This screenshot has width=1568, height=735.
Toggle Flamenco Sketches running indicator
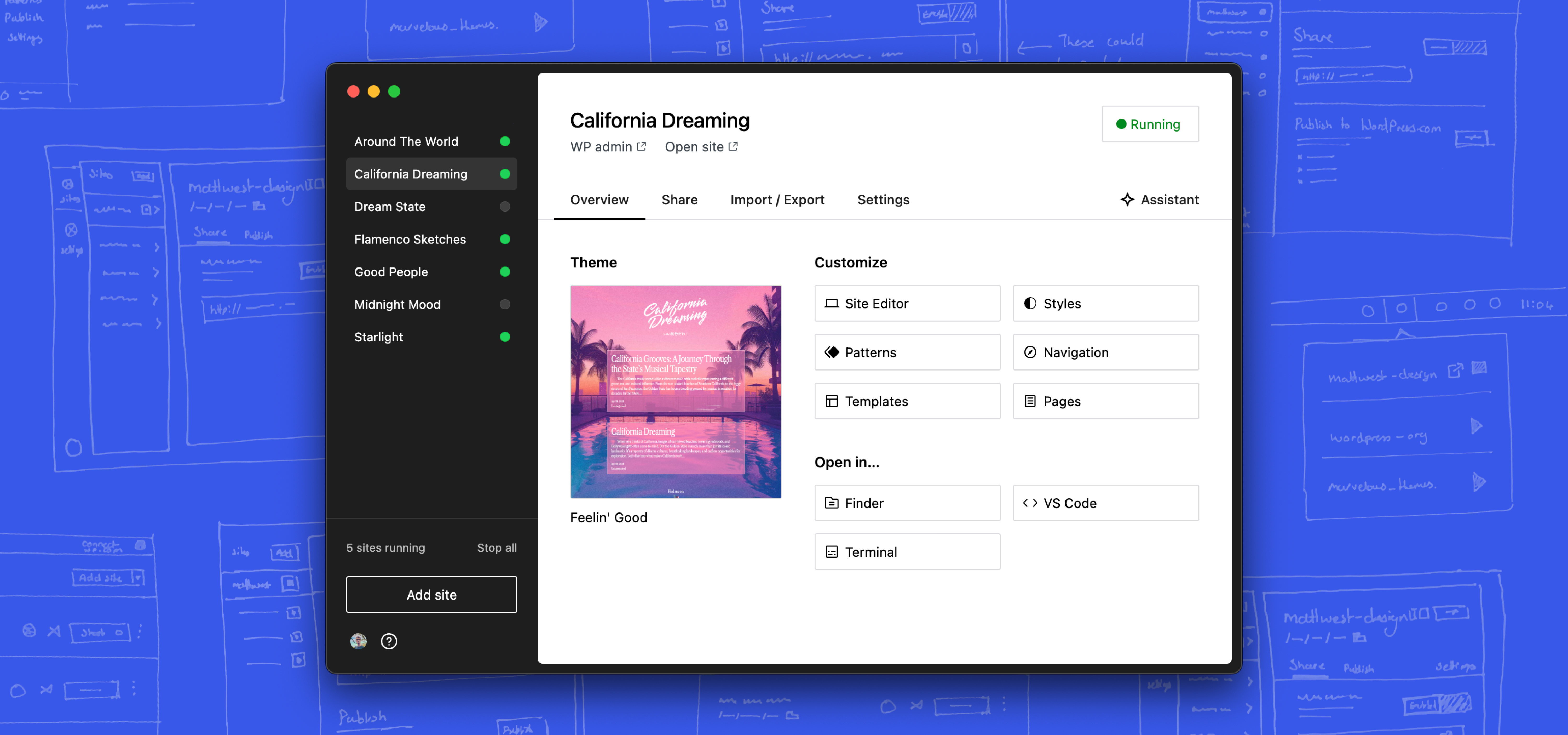point(505,239)
